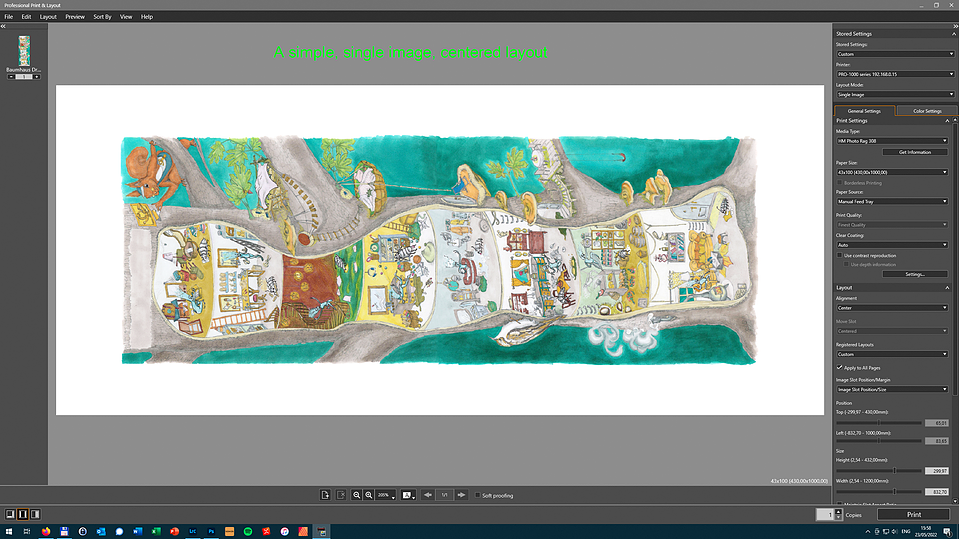Select the Baumhaus image thumbnail
This screenshot has height=539, width=959.
tap(24, 51)
